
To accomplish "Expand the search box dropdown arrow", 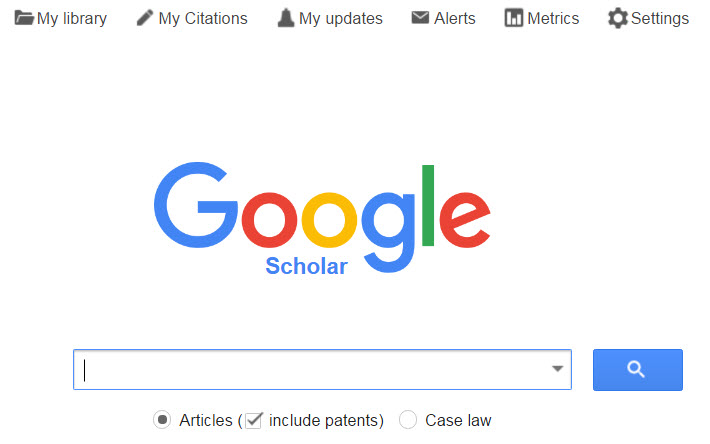I will click(557, 369).
